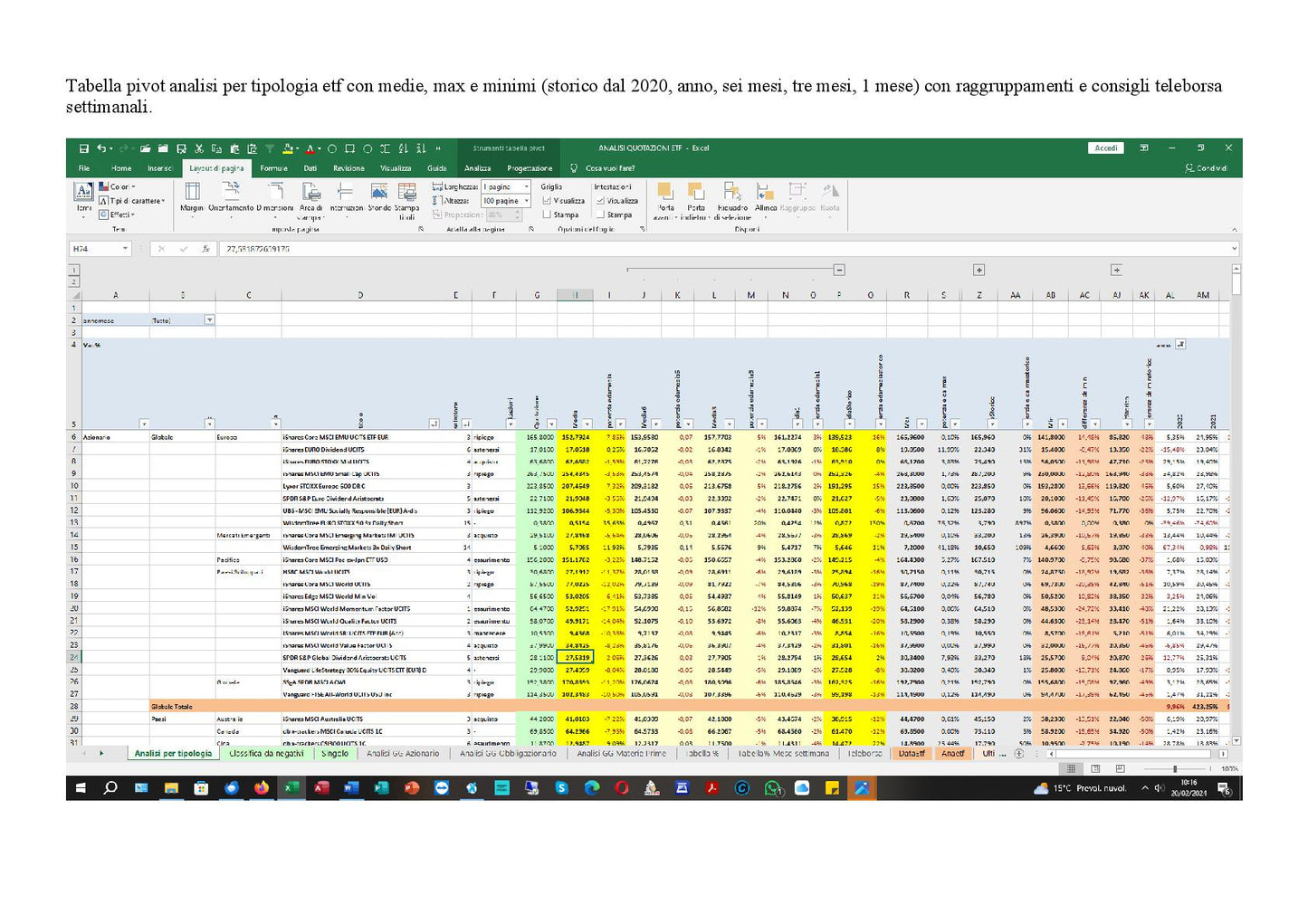Collapse the ribbon with arrow
The width and height of the screenshot is (1308, 924).
(1234, 230)
